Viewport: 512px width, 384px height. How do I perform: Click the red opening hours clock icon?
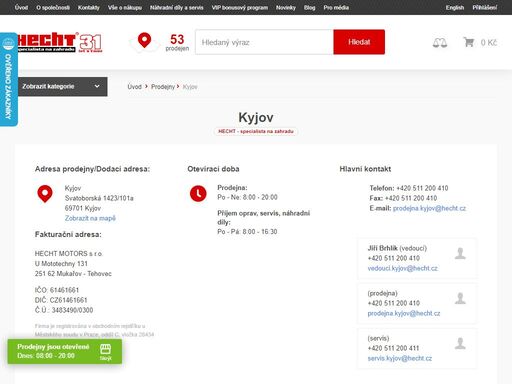[x=198, y=193]
